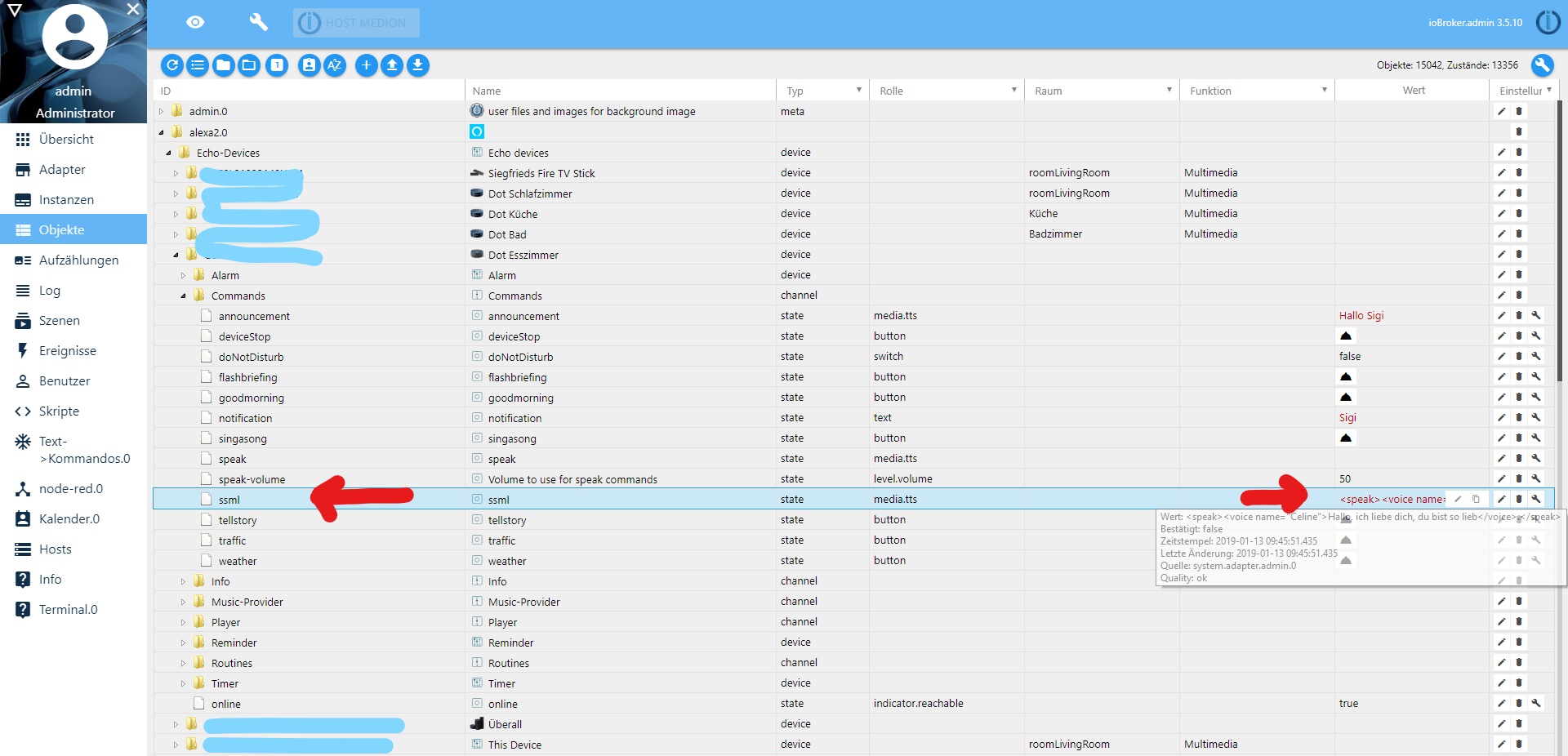This screenshot has width=1568, height=756.
Task: Upload objects from JSON file
Action: click(392, 65)
